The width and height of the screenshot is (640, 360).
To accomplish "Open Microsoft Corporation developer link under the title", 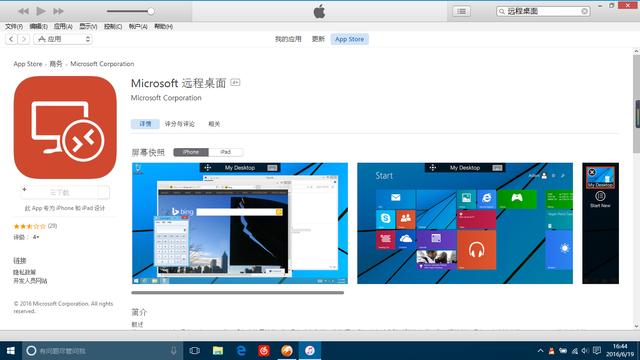I will [x=166, y=98].
